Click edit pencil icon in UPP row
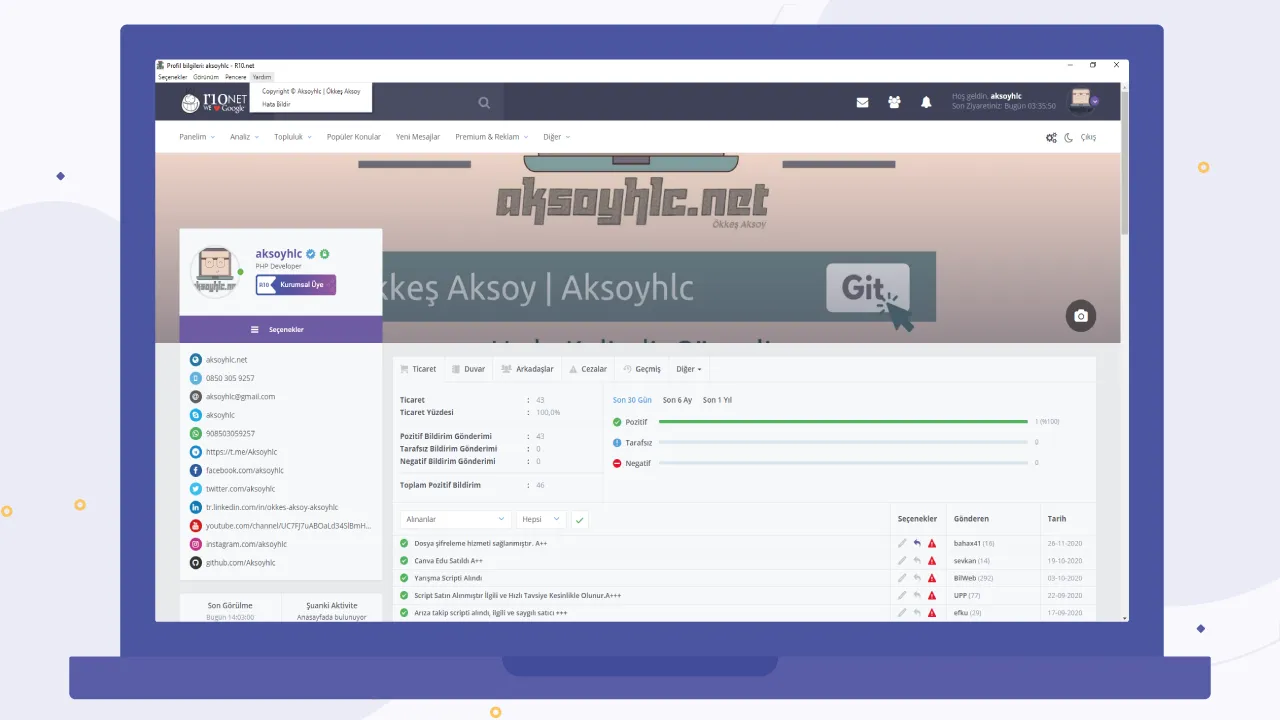Viewport: 1280px width, 720px height. pyautogui.click(x=902, y=595)
